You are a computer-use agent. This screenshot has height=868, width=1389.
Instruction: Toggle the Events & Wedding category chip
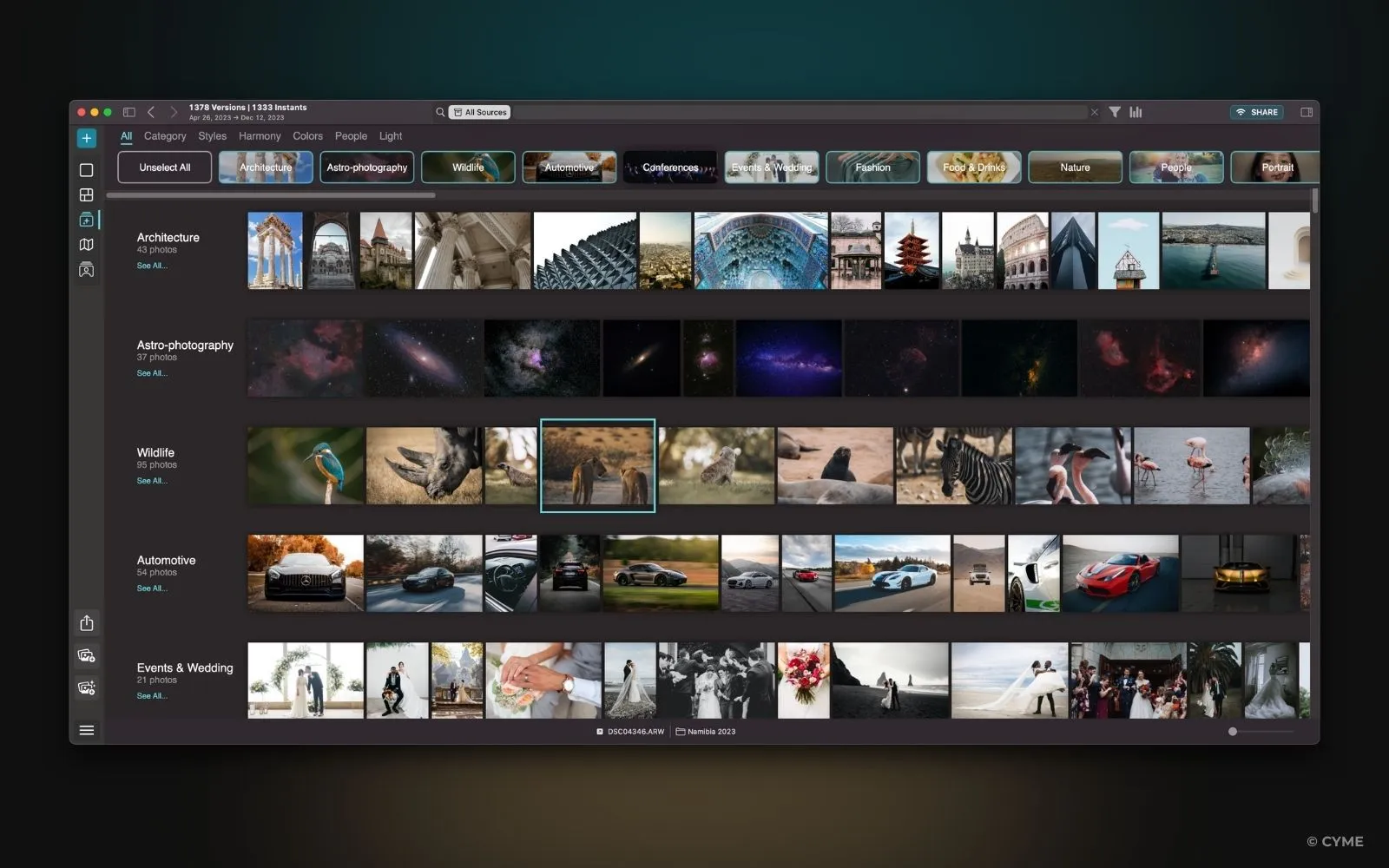click(x=772, y=168)
